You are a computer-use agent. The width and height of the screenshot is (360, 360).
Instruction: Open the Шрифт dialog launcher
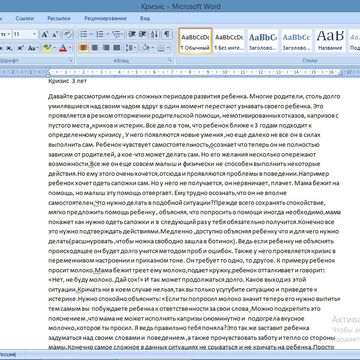pyautogui.click(x=71, y=60)
